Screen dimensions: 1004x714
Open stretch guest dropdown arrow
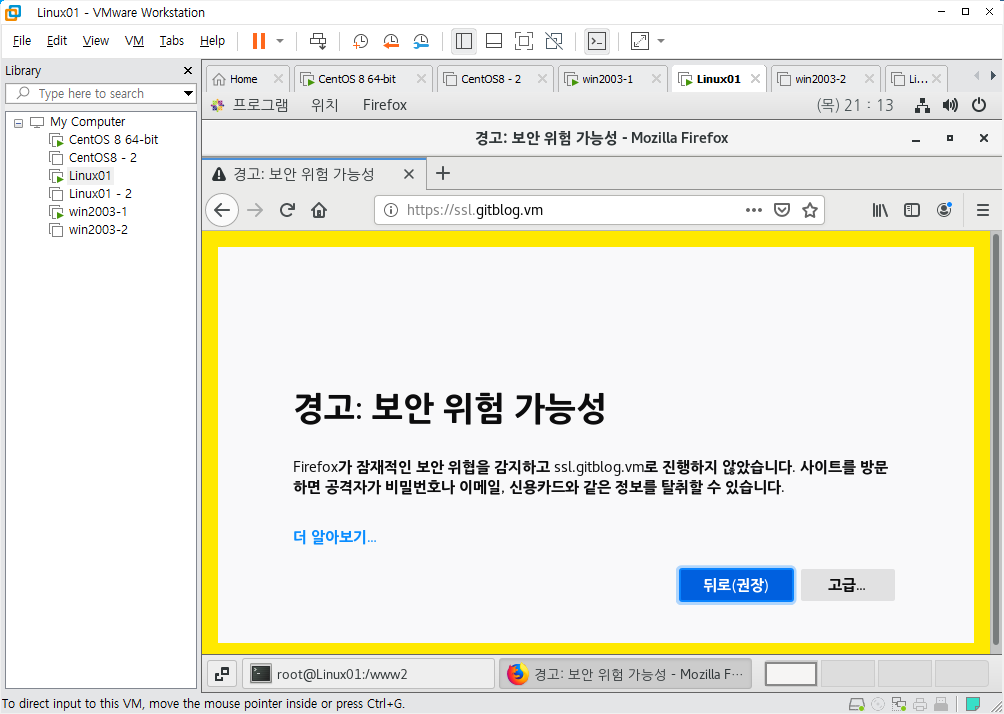[661, 41]
